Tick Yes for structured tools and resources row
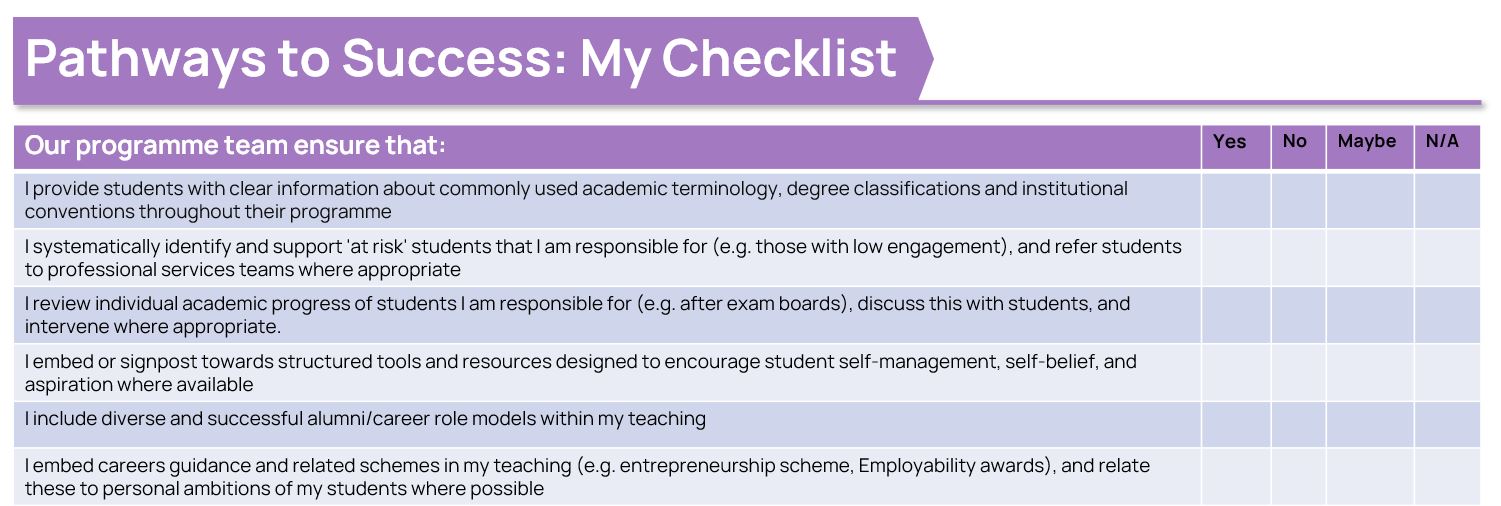 click(x=1236, y=373)
